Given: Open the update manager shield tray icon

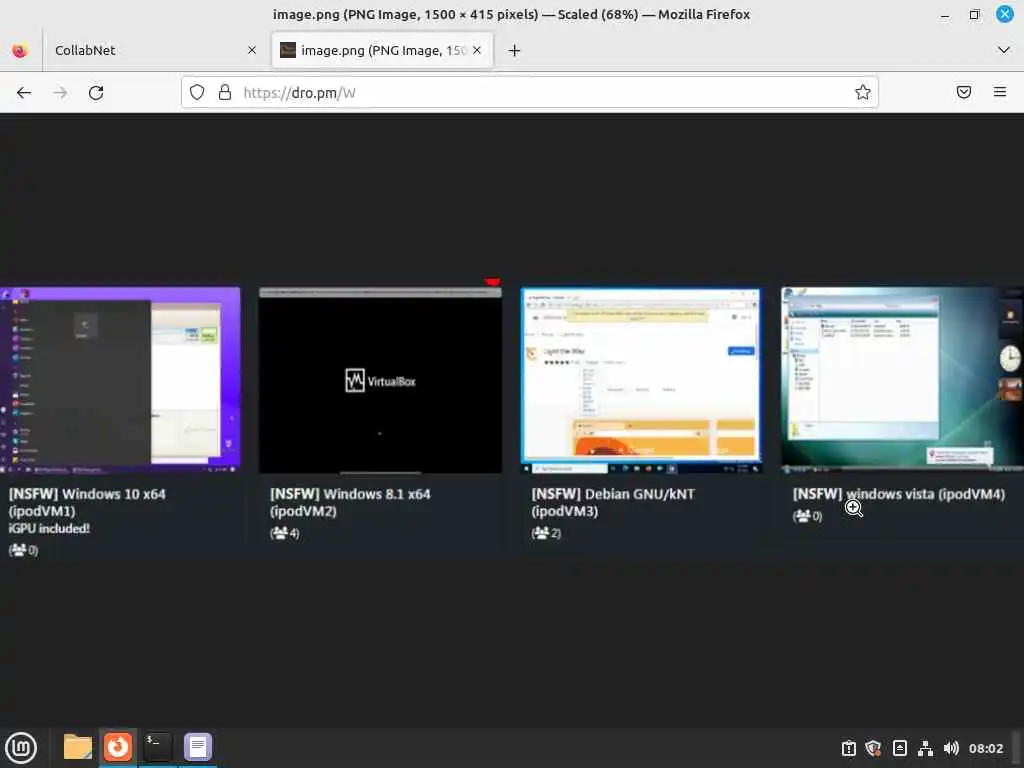Looking at the screenshot, I should pos(873,748).
